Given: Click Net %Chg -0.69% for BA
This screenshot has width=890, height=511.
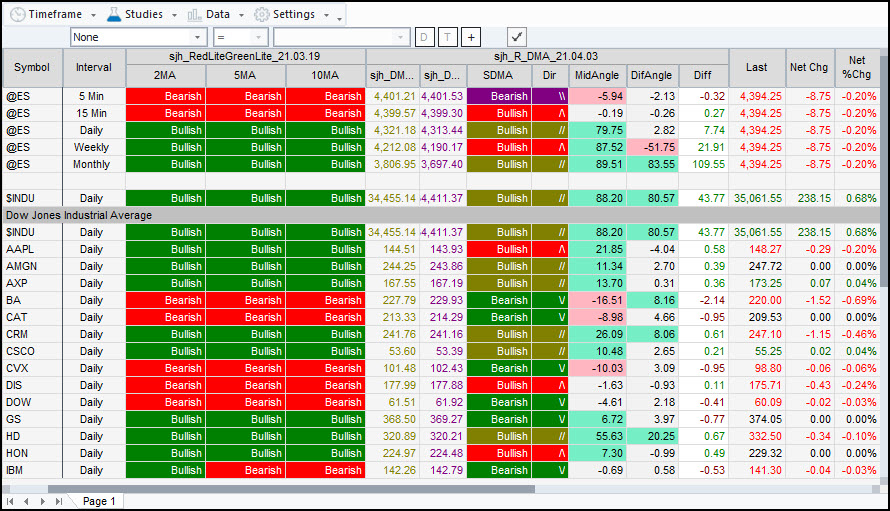Looking at the screenshot, I should tap(857, 300).
